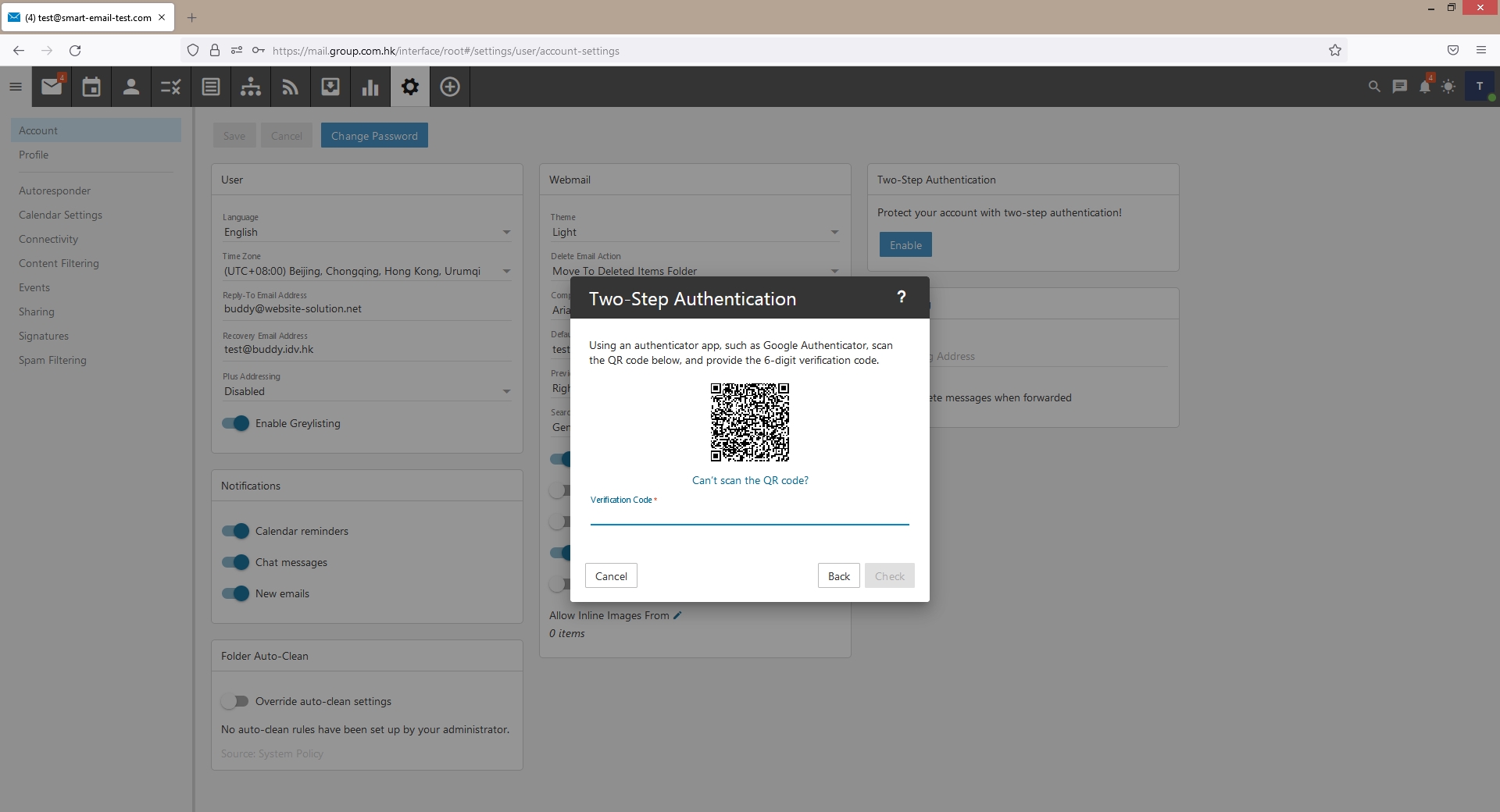This screenshot has height=812, width=1500.
Task: Open the Plus Addressing dropdown
Action: (x=367, y=391)
